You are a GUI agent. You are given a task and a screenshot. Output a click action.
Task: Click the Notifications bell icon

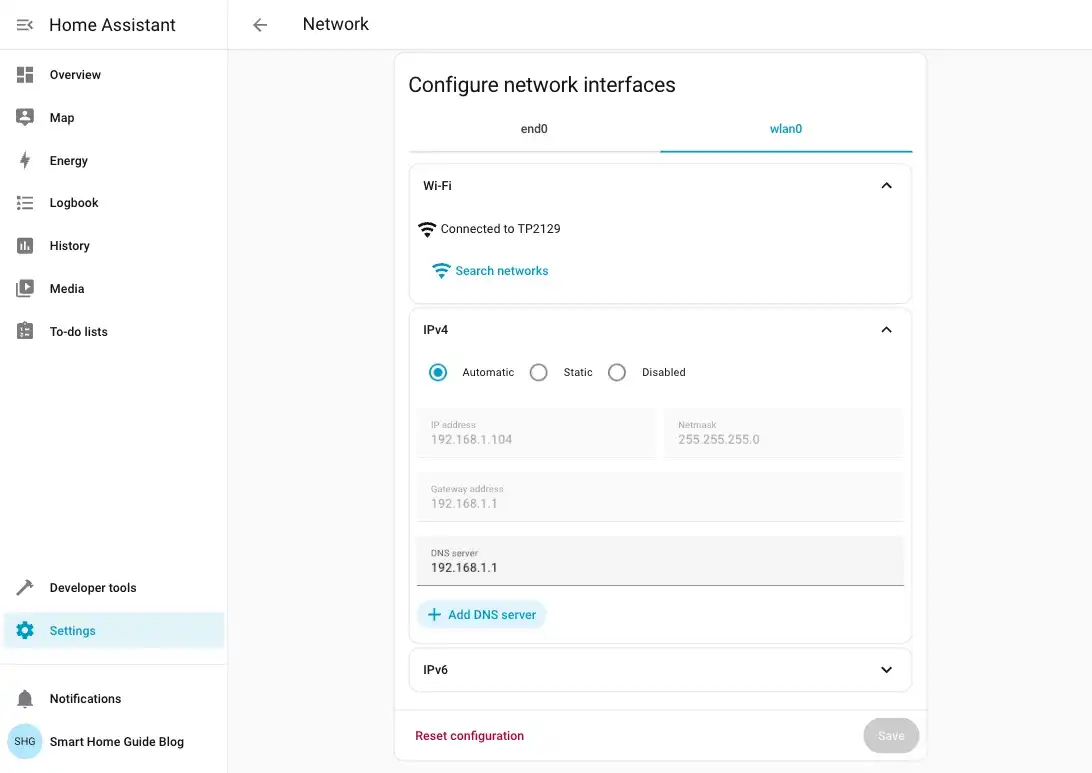pos(23,698)
